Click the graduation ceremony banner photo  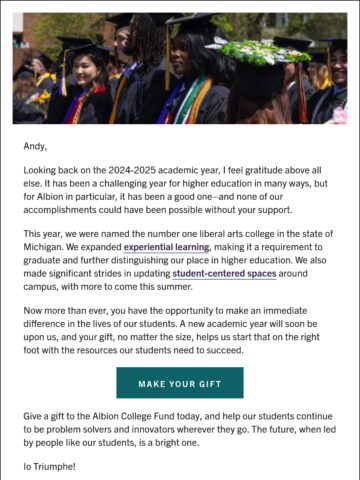point(180,68)
